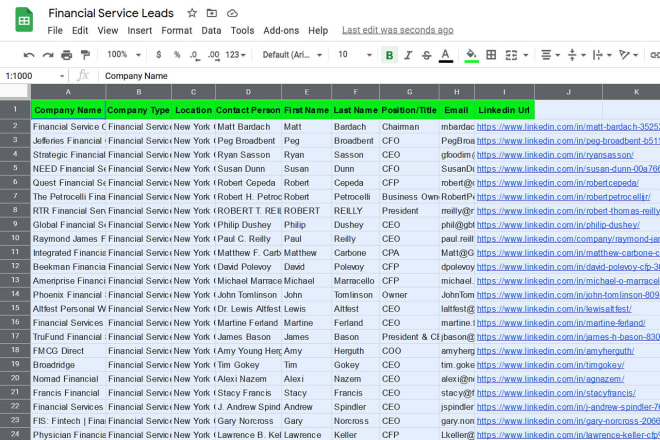Open the Data menu
The image size is (660, 440).
point(211,30)
